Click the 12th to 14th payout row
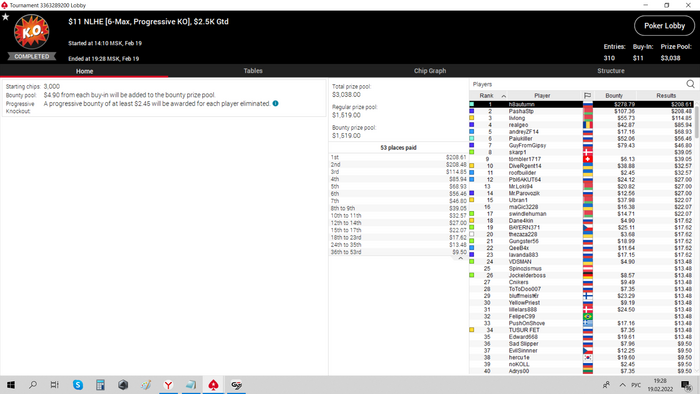Image resolution: width=700 pixels, height=394 pixels. coord(398,223)
